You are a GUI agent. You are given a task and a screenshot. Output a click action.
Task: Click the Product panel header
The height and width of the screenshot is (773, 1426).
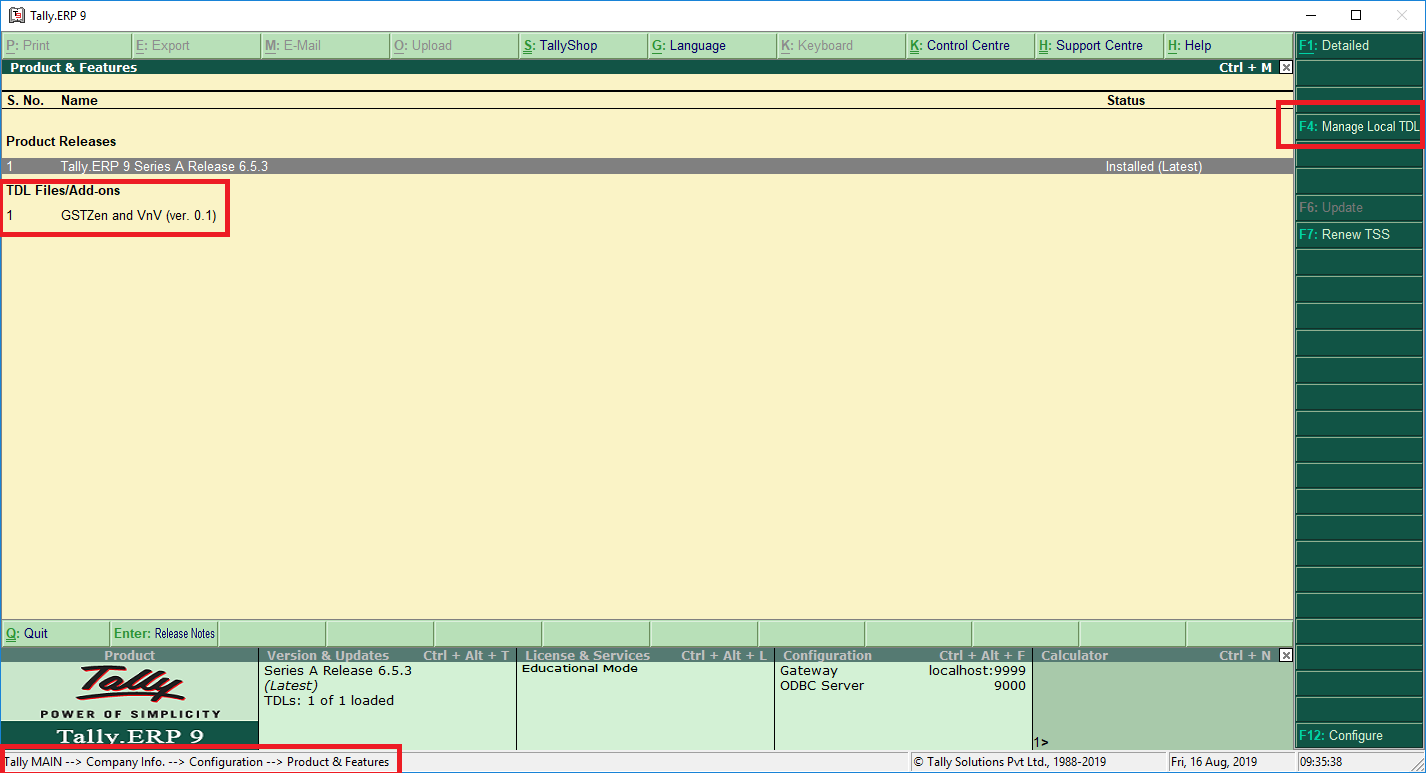[x=130, y=655]
